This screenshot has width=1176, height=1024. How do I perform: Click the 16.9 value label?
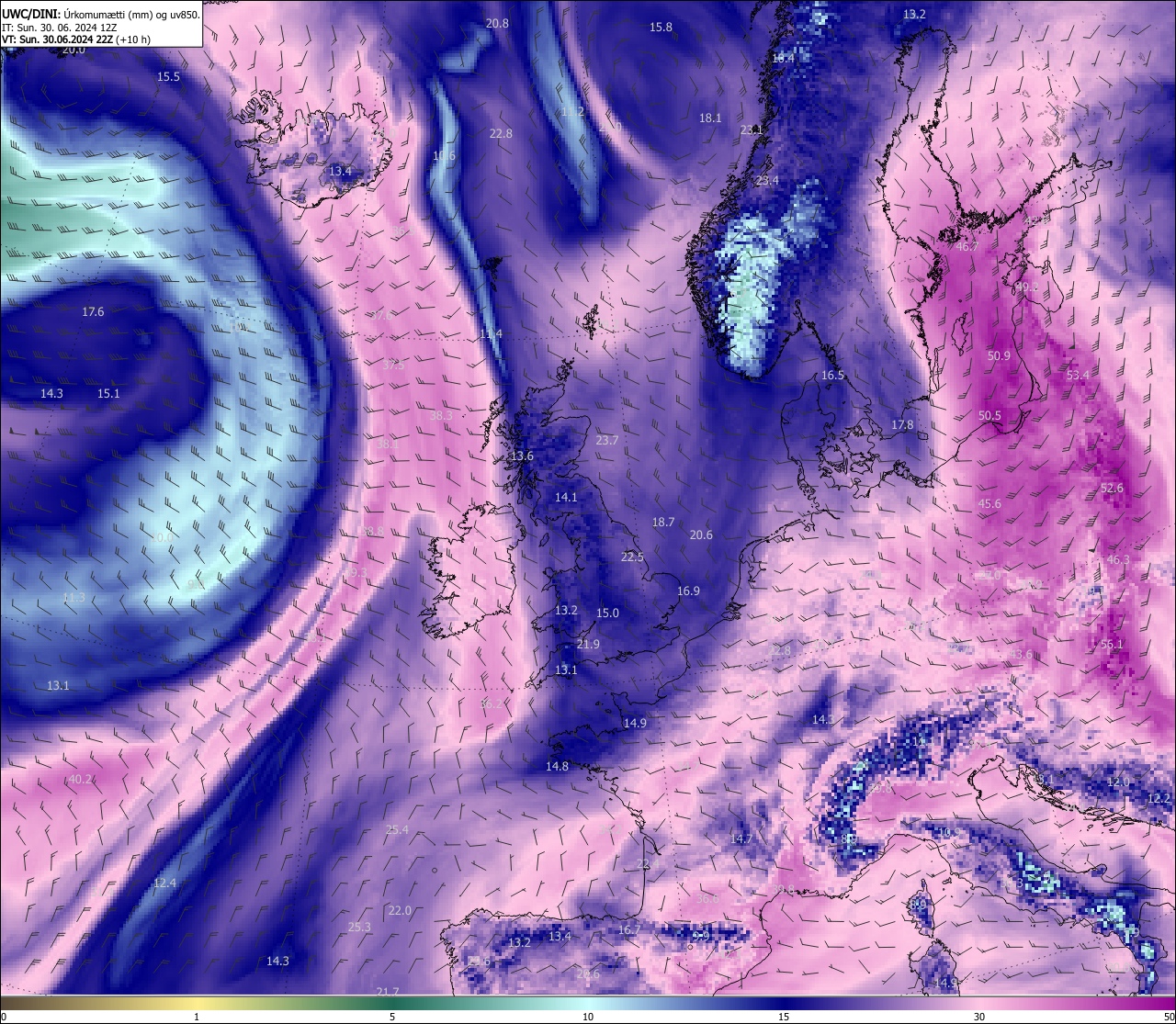click(688, 591)
